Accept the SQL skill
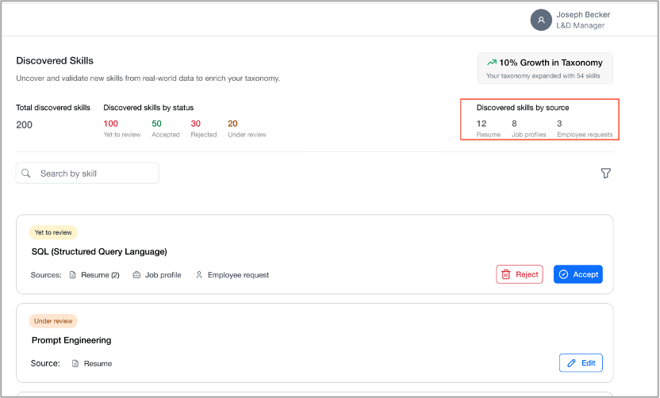660x398 pixels. 578,274
